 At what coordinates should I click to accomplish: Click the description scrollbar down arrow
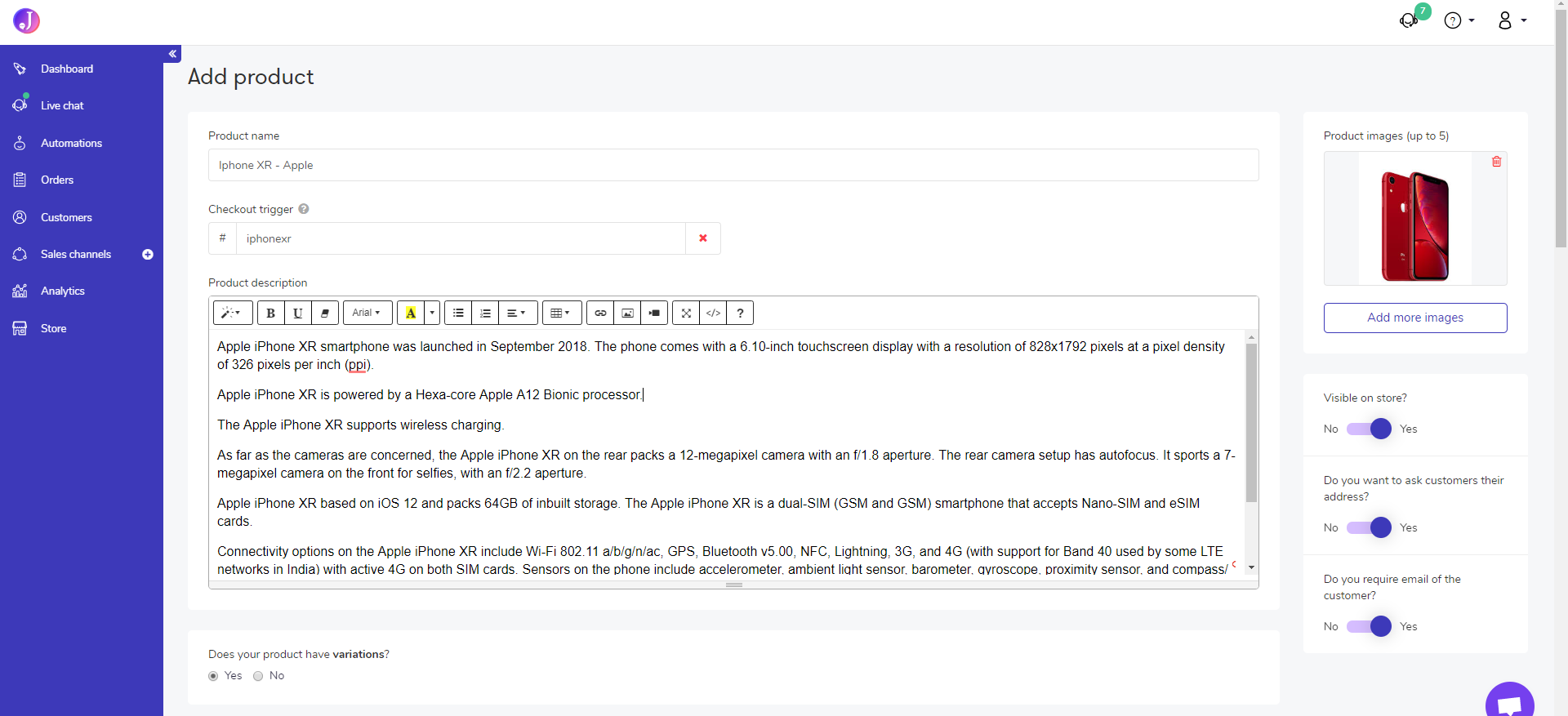pos(1251,567)
